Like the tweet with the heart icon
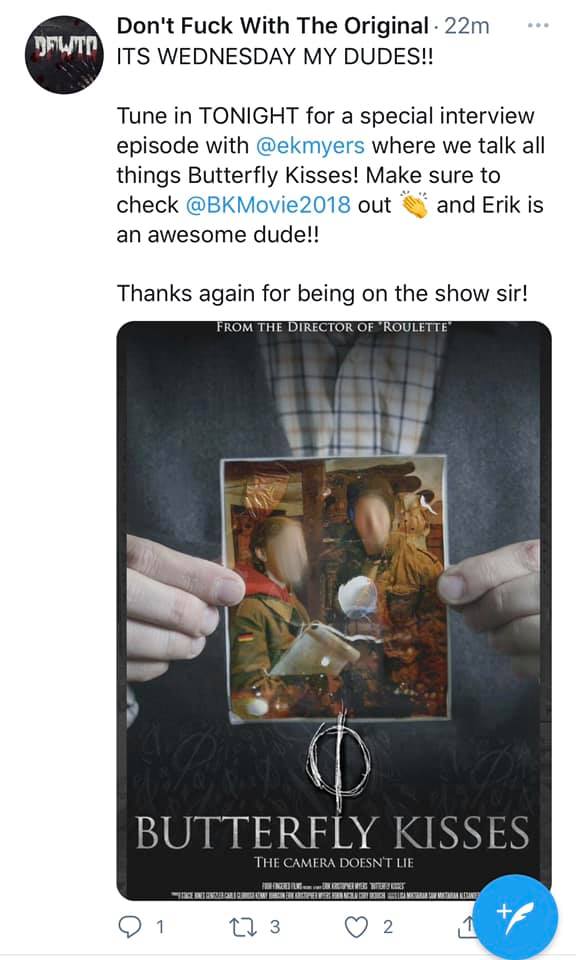The height and width of the screenshot is (960, 576). coord(356,927)
